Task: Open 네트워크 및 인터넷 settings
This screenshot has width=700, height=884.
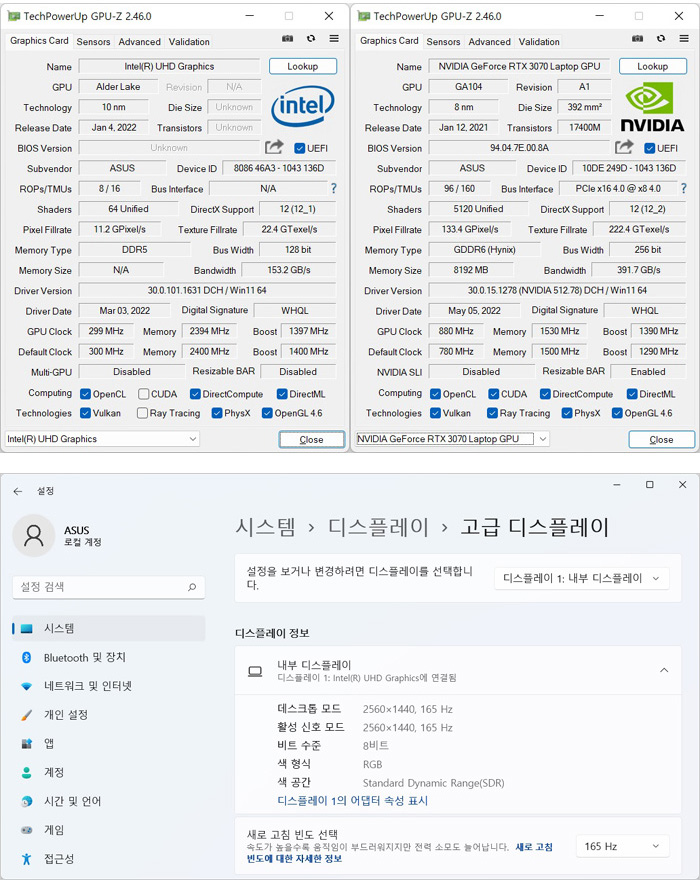Action: (109, 686)
